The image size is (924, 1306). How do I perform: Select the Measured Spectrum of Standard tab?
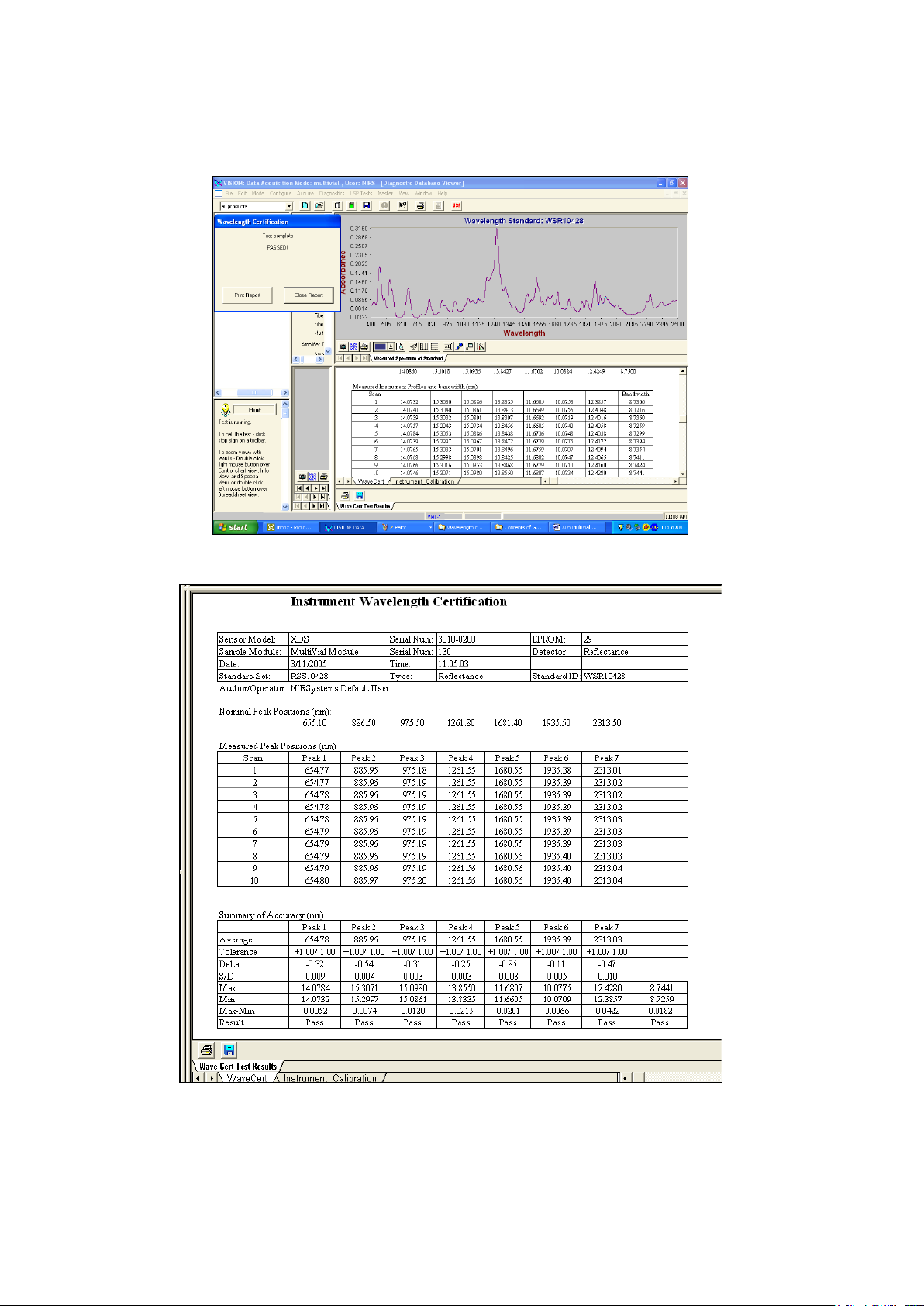click(x=408, y=359)
